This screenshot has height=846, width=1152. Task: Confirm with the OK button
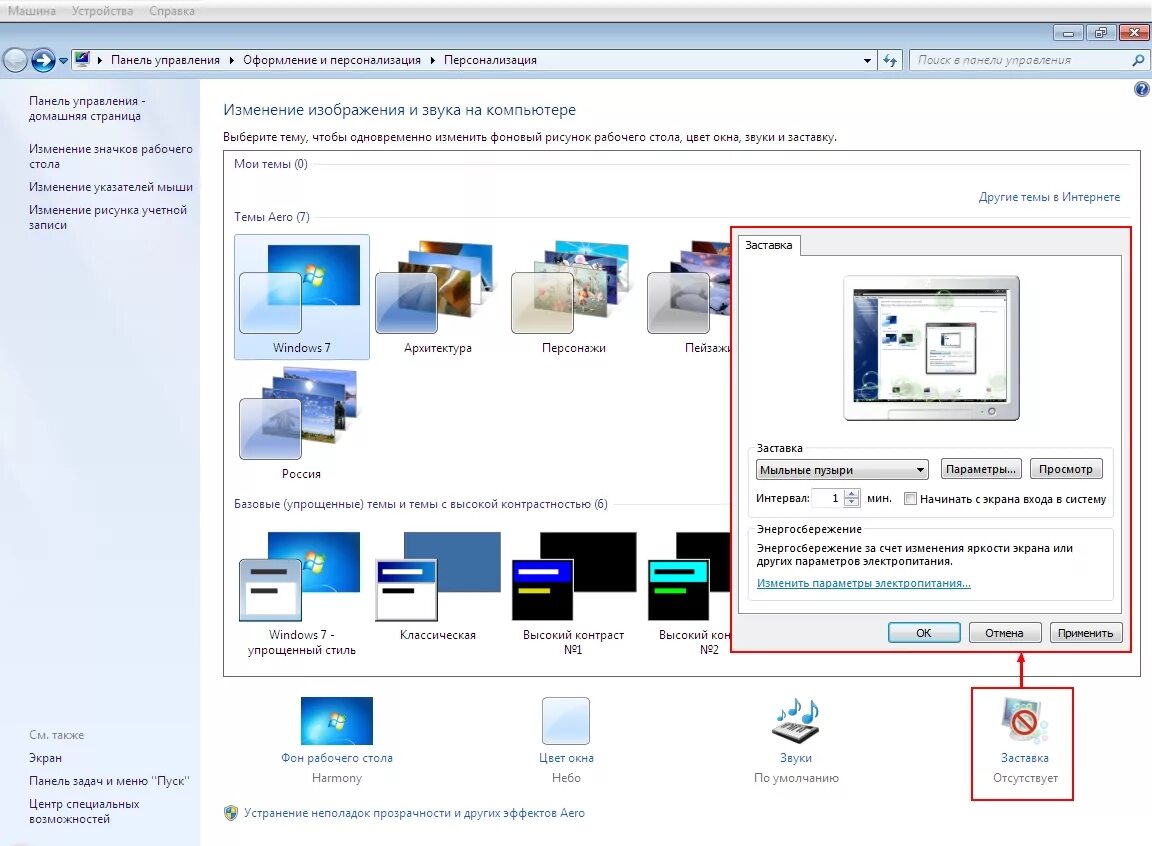coord(924,633)
